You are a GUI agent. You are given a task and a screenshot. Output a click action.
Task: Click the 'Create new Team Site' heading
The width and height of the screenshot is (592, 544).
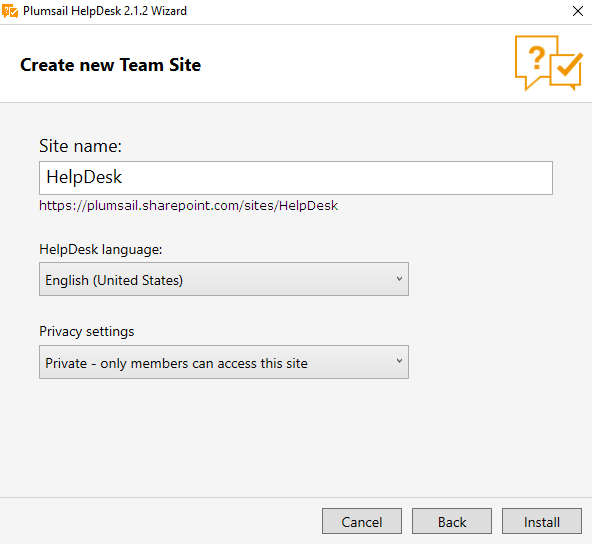(x=110, y=65)
